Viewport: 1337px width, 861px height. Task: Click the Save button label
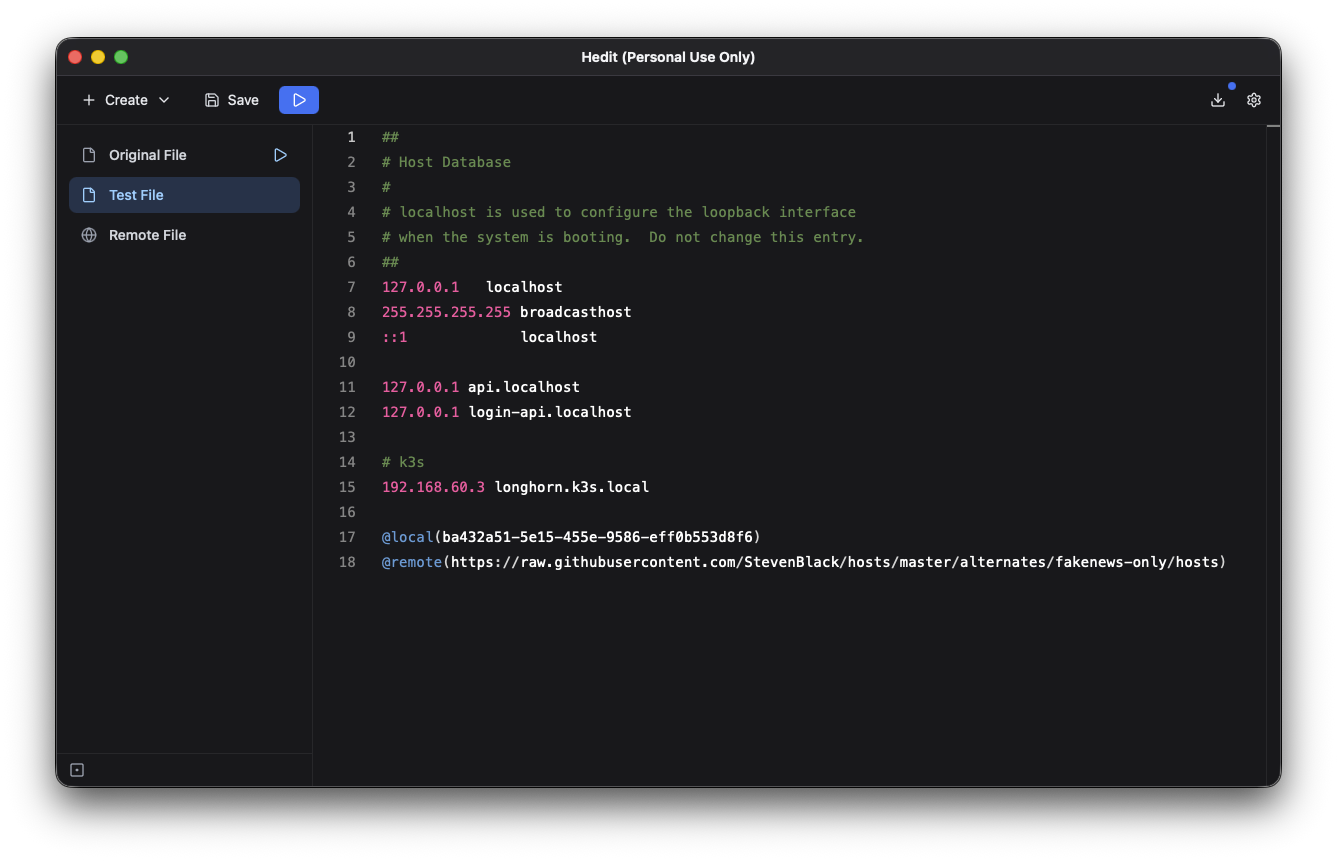pos(243,100)
